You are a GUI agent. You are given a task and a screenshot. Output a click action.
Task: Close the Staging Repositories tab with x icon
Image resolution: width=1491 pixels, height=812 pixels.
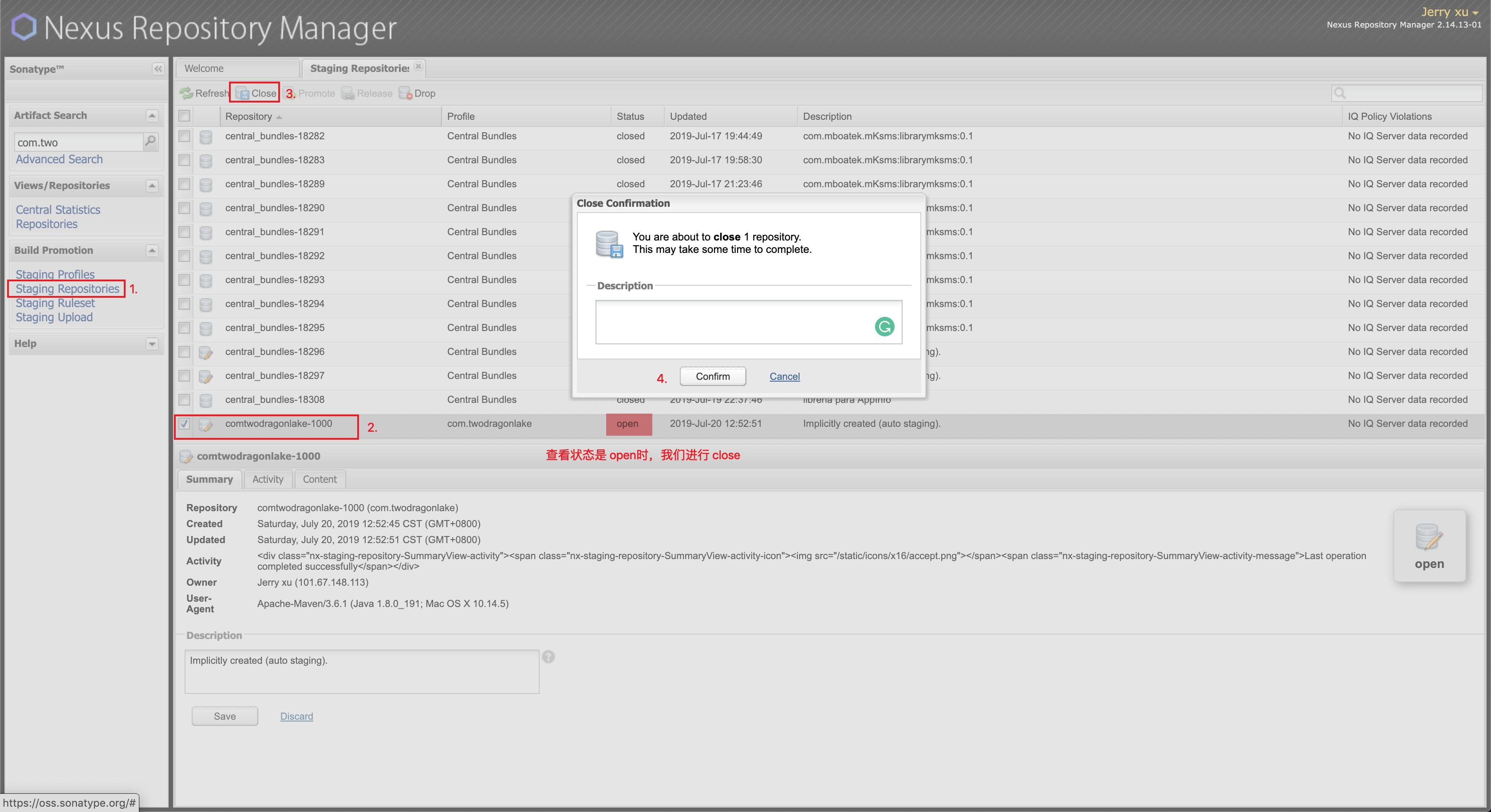tap(418, 67)
